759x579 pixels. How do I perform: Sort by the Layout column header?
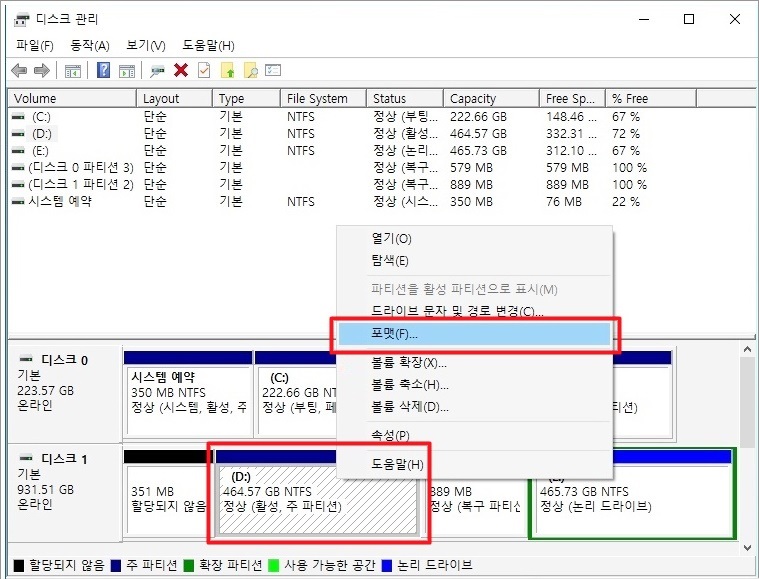[x=174, y=98]
